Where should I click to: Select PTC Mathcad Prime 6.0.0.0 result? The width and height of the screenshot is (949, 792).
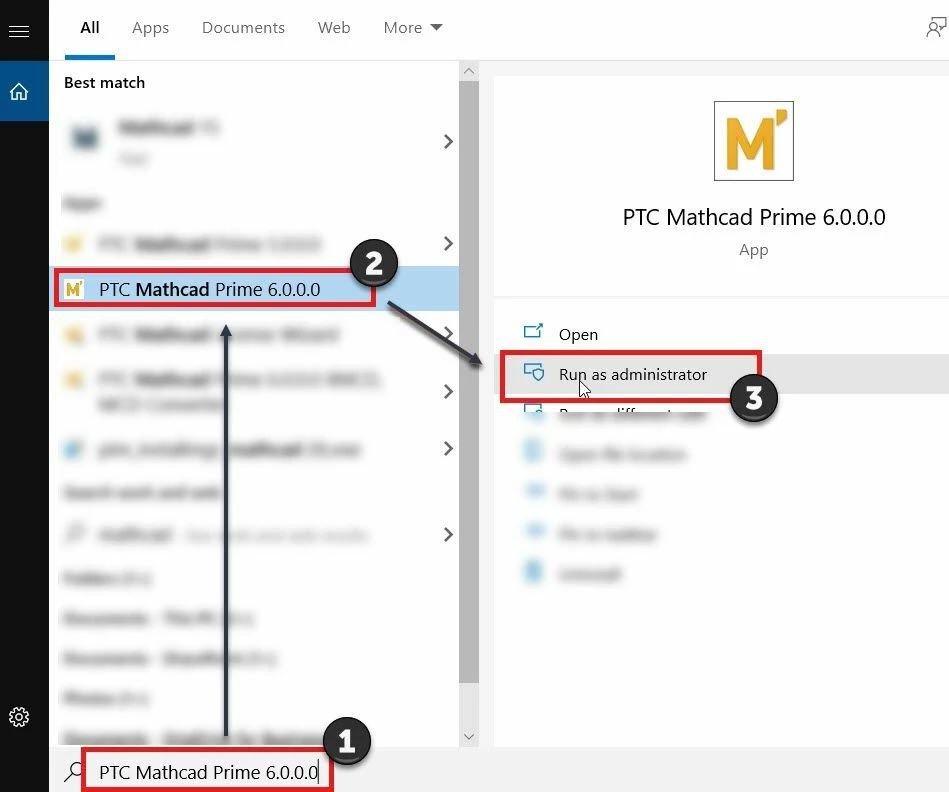tap(254, 289)
